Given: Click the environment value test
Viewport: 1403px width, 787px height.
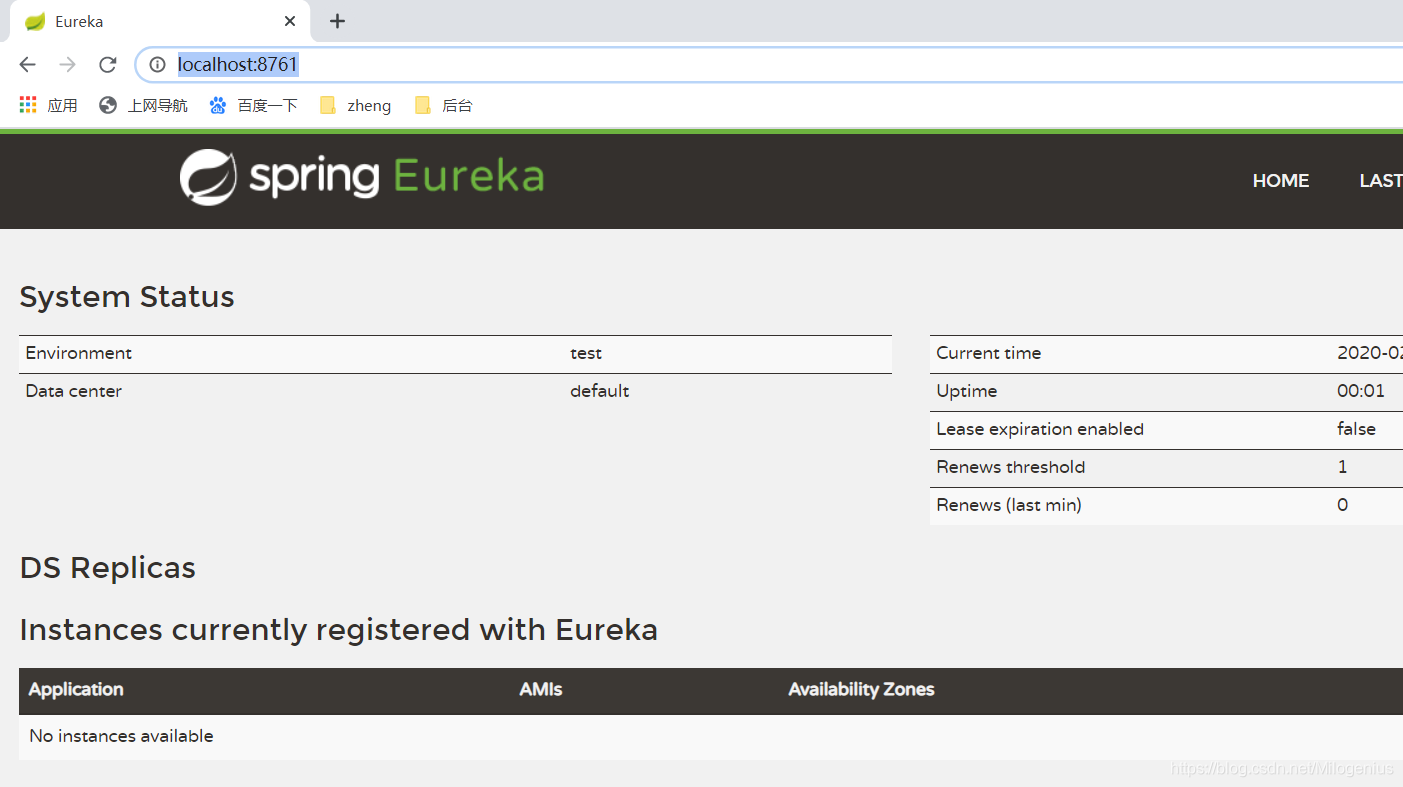Looking at the screenshot, I should [586, 353].
